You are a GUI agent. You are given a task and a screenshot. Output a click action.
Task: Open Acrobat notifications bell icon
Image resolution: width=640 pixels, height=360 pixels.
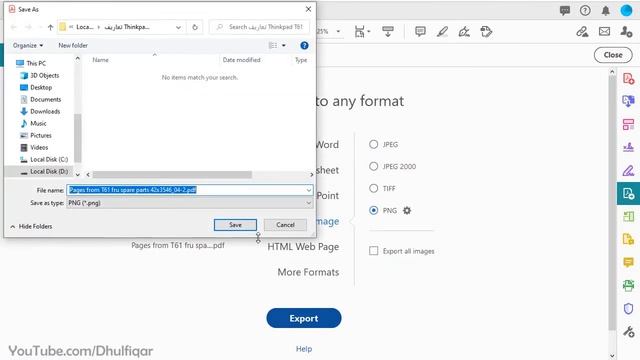click(x=605, y=11)
